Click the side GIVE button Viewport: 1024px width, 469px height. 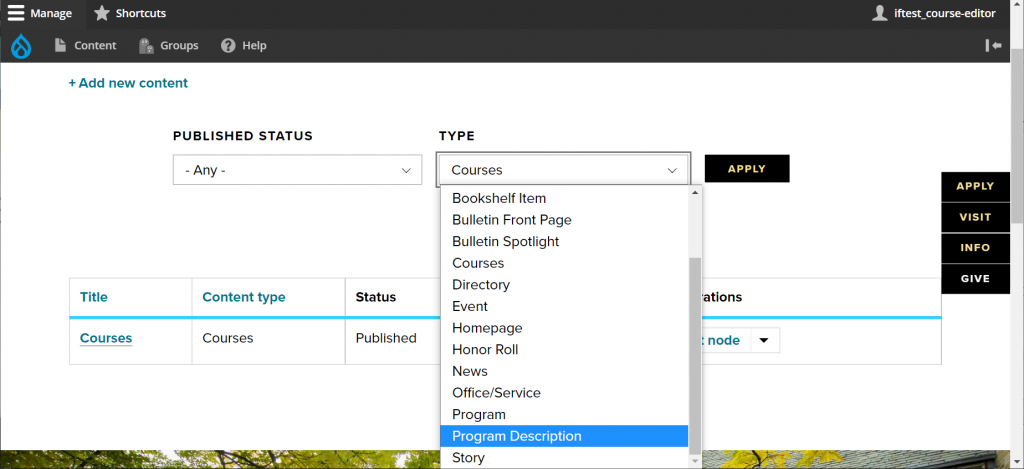pyautogui.click(x=976, y=278)
